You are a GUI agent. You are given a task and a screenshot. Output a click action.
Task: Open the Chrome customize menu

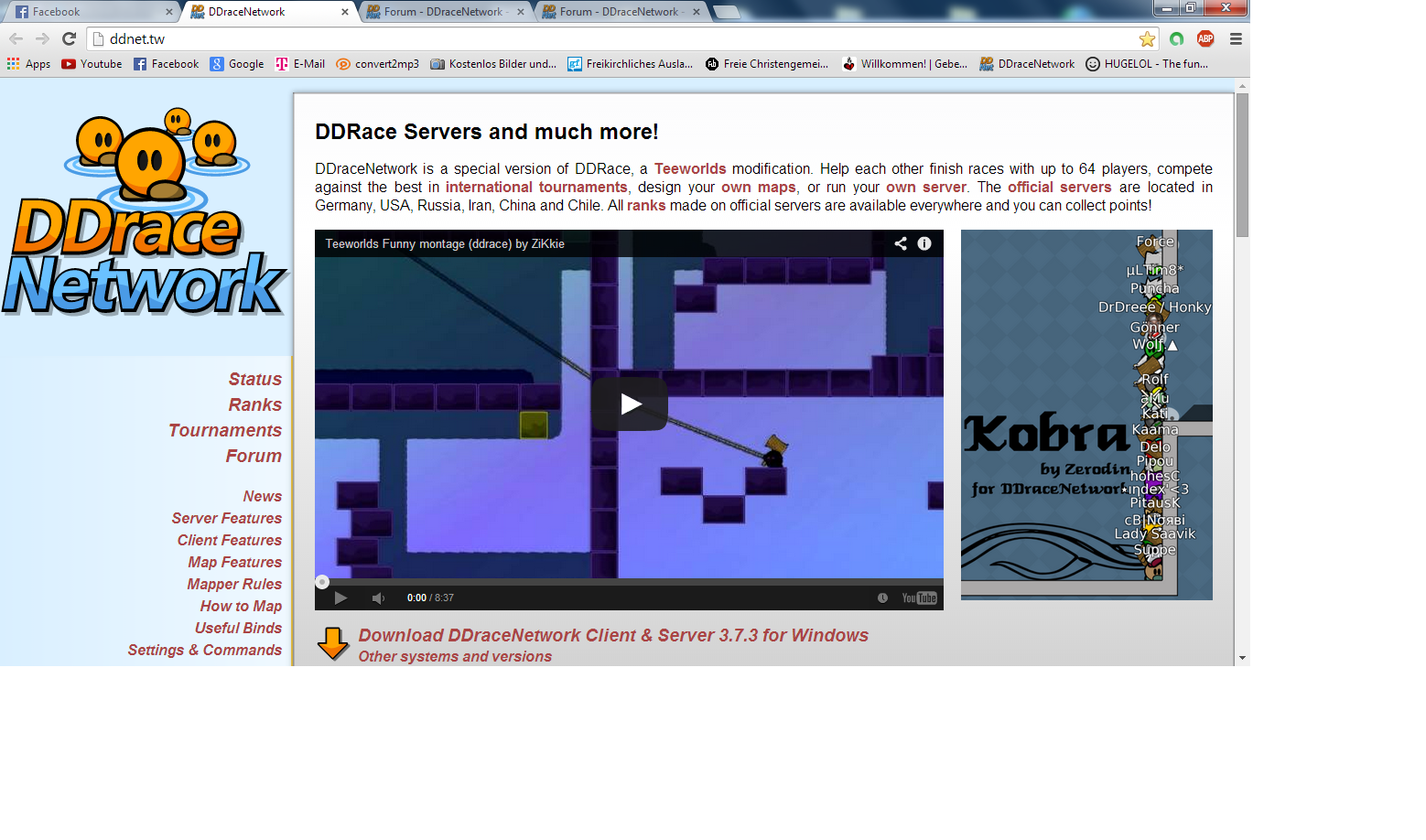click(1235, 38)
